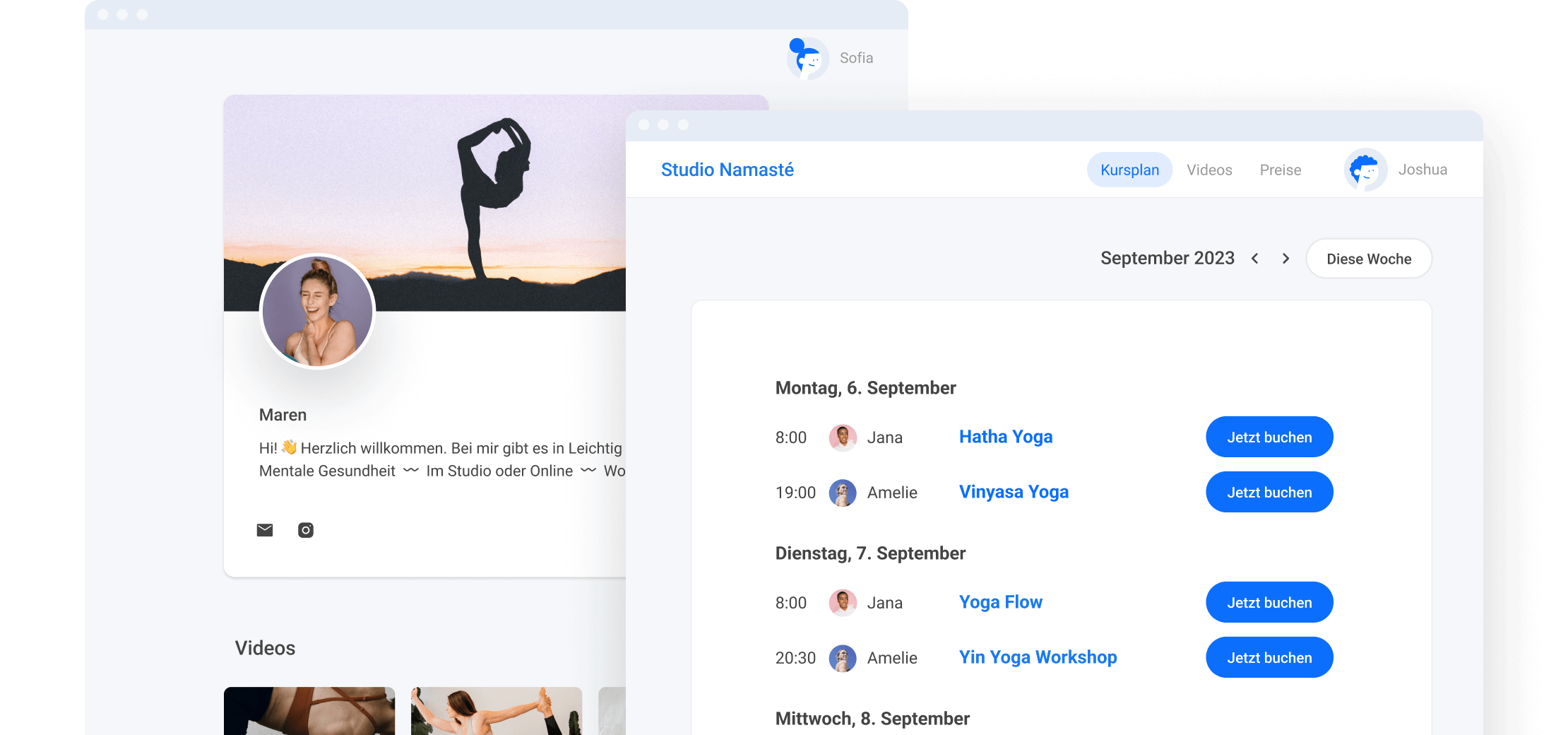Click Joshua's user avatar icon
The width and height of the screenshot is (1568, 735).
pos(1365,170)
